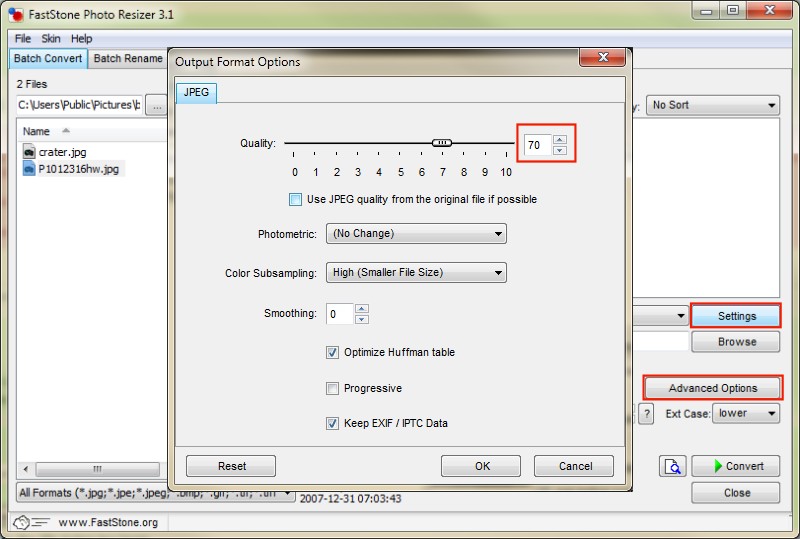Click the source folder path field
The image size is (800, 539).
[x=79, y=105]
